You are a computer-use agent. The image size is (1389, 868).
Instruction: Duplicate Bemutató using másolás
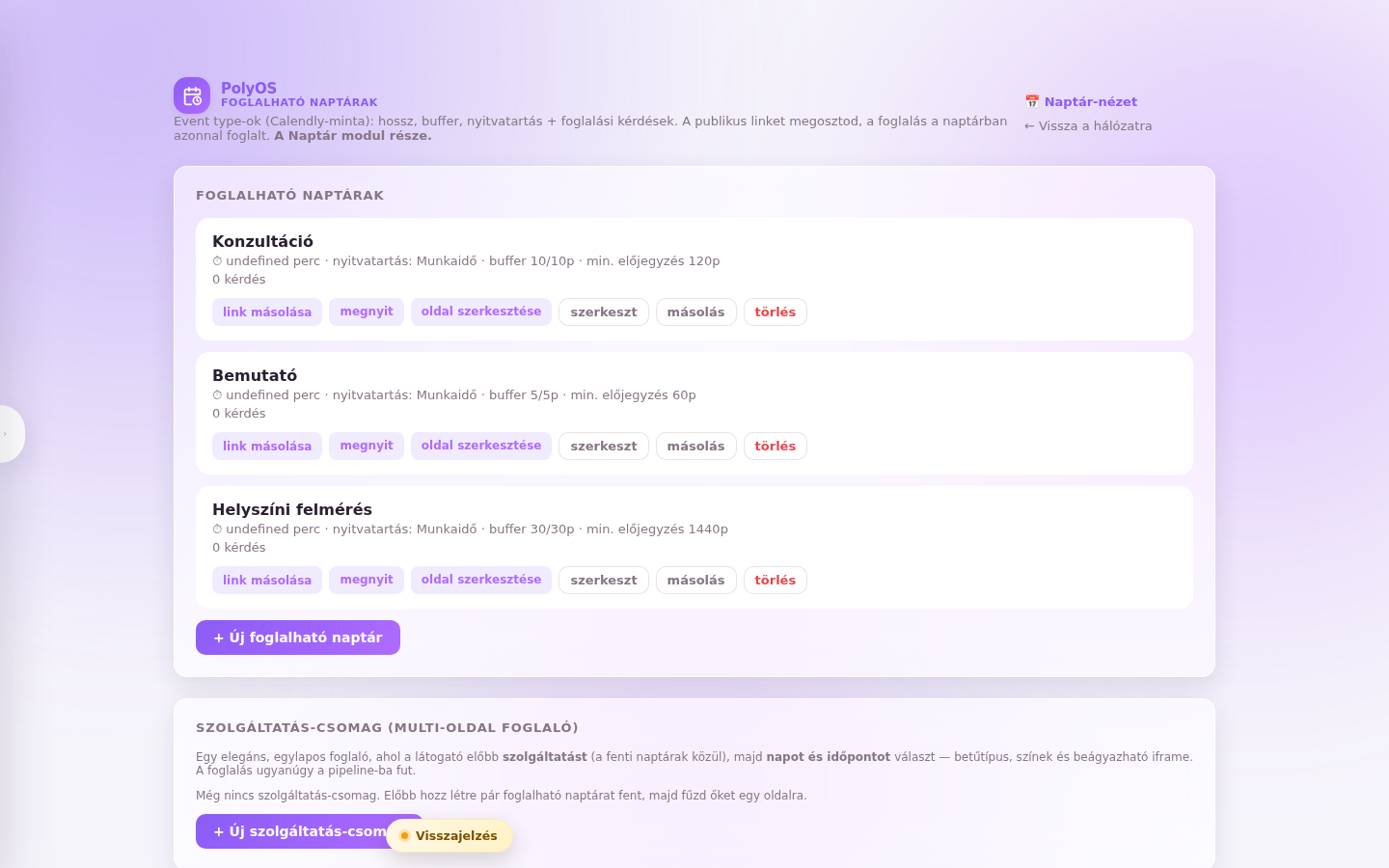click(696, 446)
